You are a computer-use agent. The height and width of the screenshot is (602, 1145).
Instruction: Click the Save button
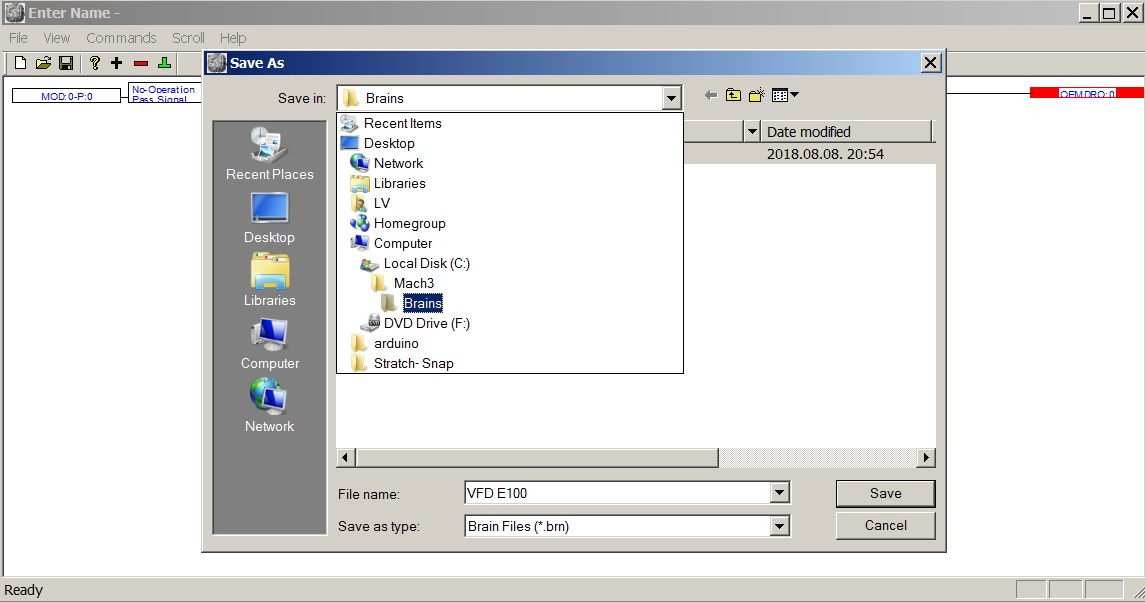click(885, 493)
